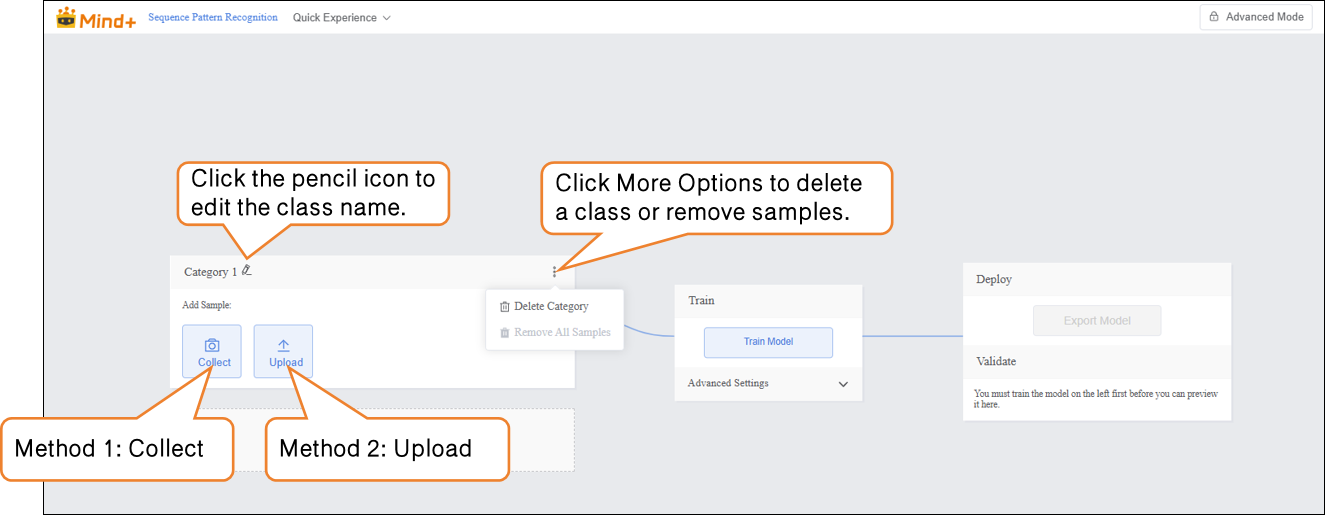Open the Quick Experience dropdown
This screenshot has height=515, width=1325.
[341, 18]
